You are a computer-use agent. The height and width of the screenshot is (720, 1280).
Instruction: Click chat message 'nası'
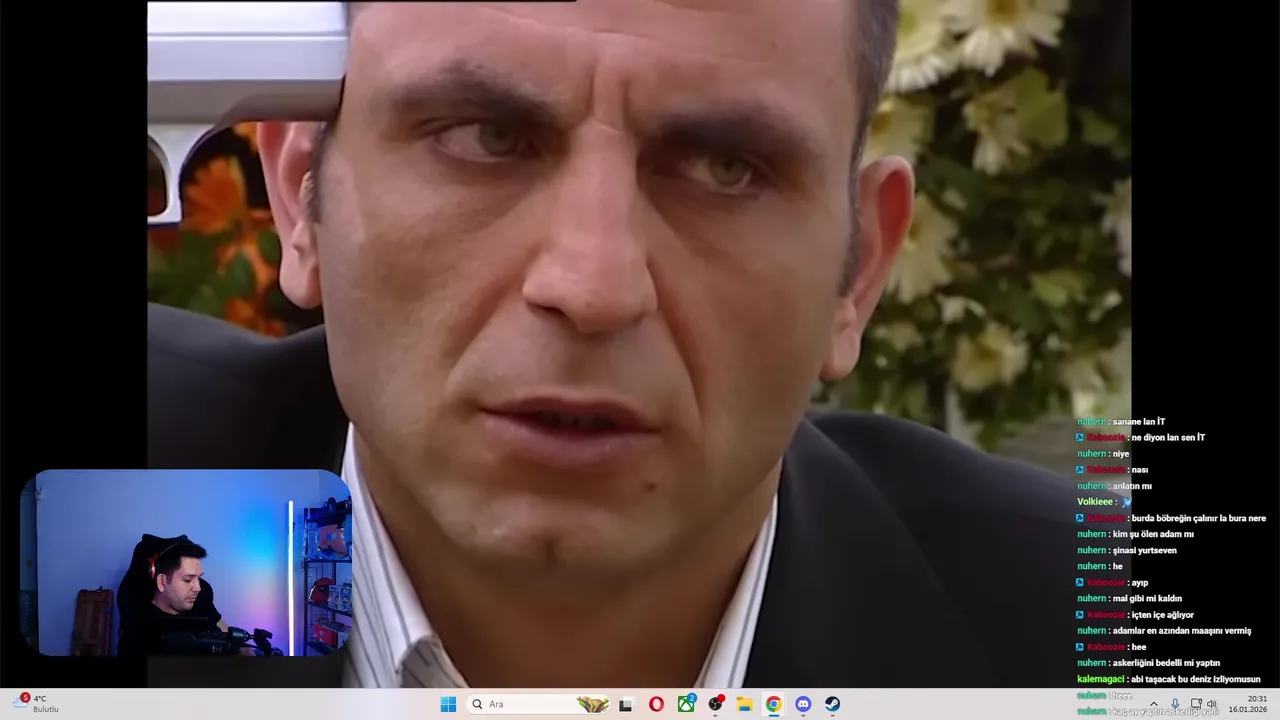tap(1139, 470)
